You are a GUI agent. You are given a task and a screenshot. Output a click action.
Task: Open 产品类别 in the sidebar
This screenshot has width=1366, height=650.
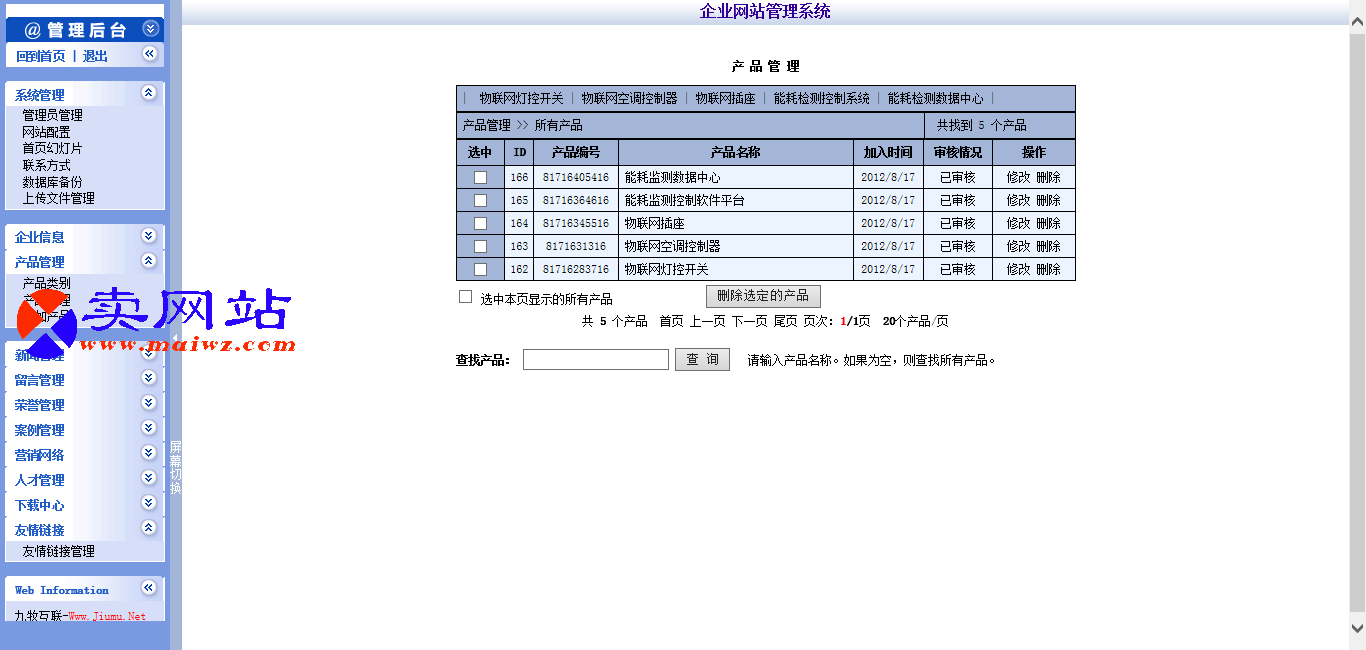pos(46,284)
